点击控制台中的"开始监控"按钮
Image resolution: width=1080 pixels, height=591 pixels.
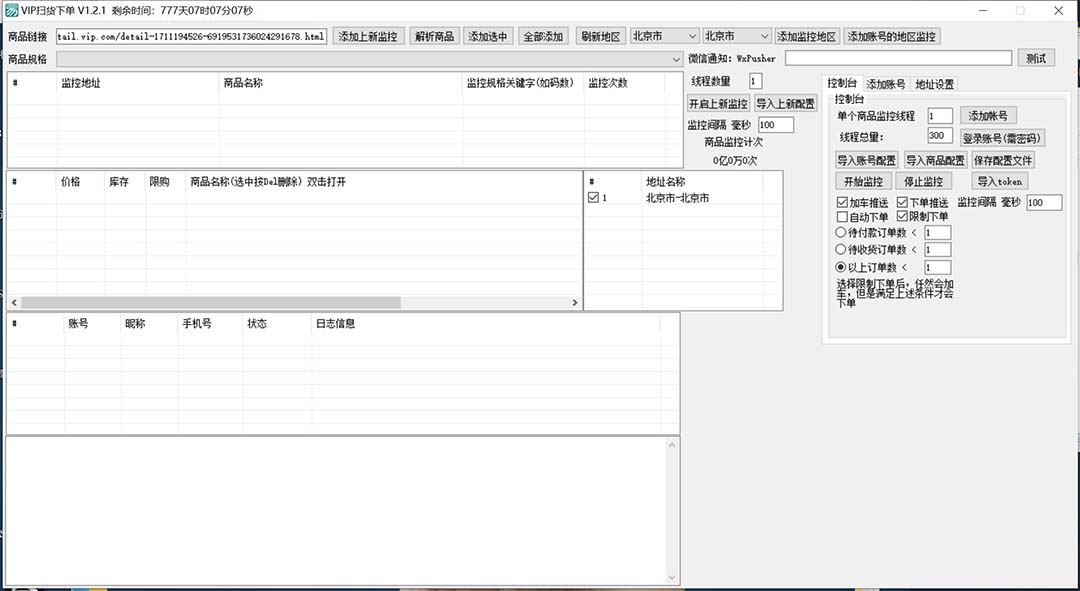pyautogui.click(x=863, y=180)
